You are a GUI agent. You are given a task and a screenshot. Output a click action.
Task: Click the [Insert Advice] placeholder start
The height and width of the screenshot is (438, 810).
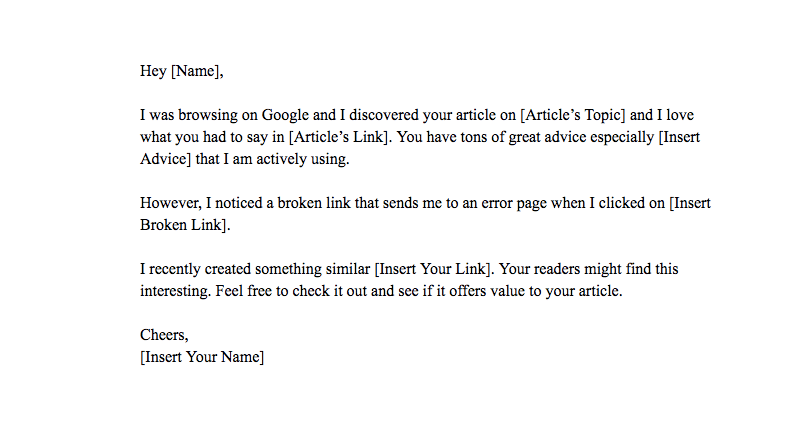[x=679, y=137]
